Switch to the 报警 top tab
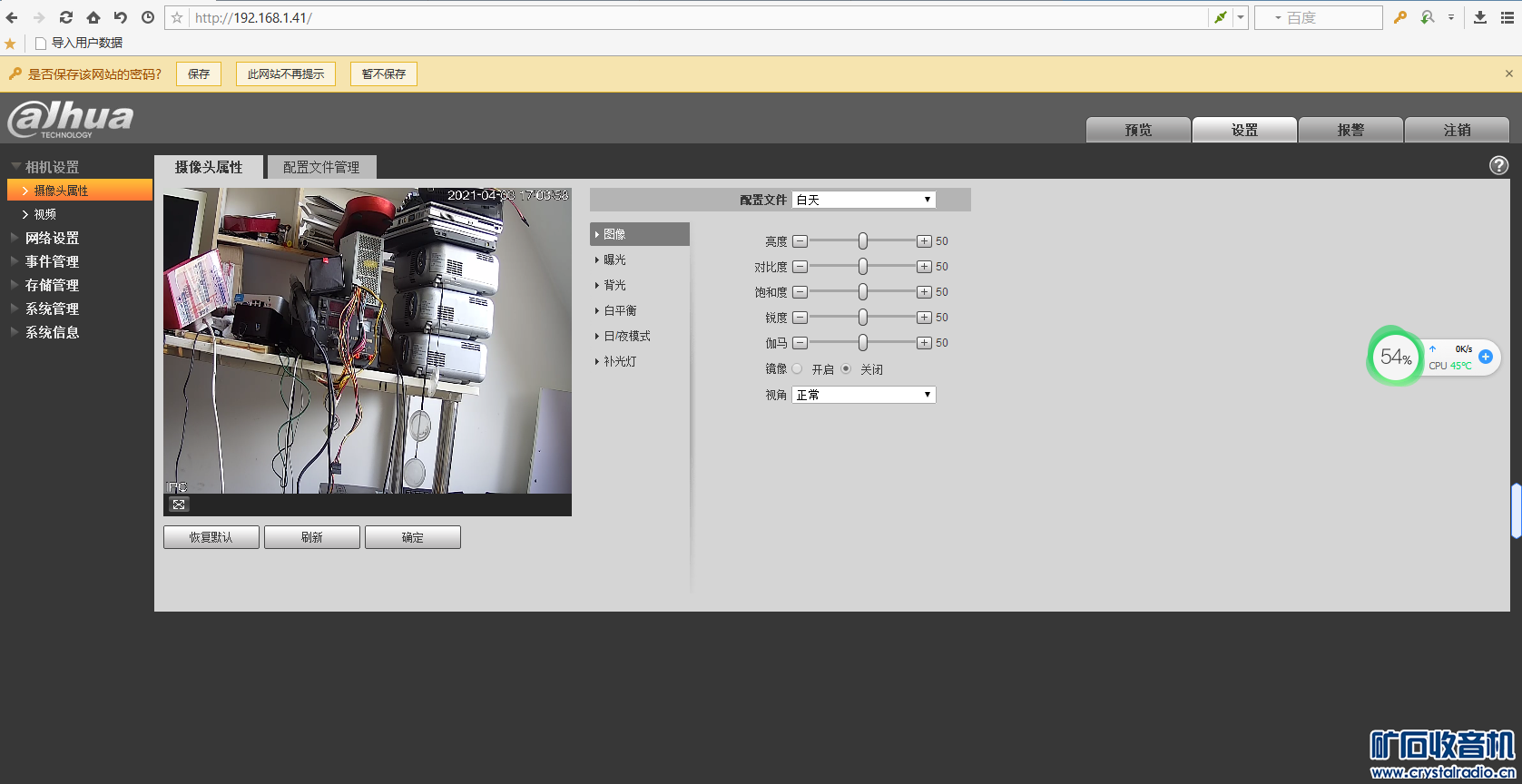This screenshot has height=784, width=1522. point(1350,130)
